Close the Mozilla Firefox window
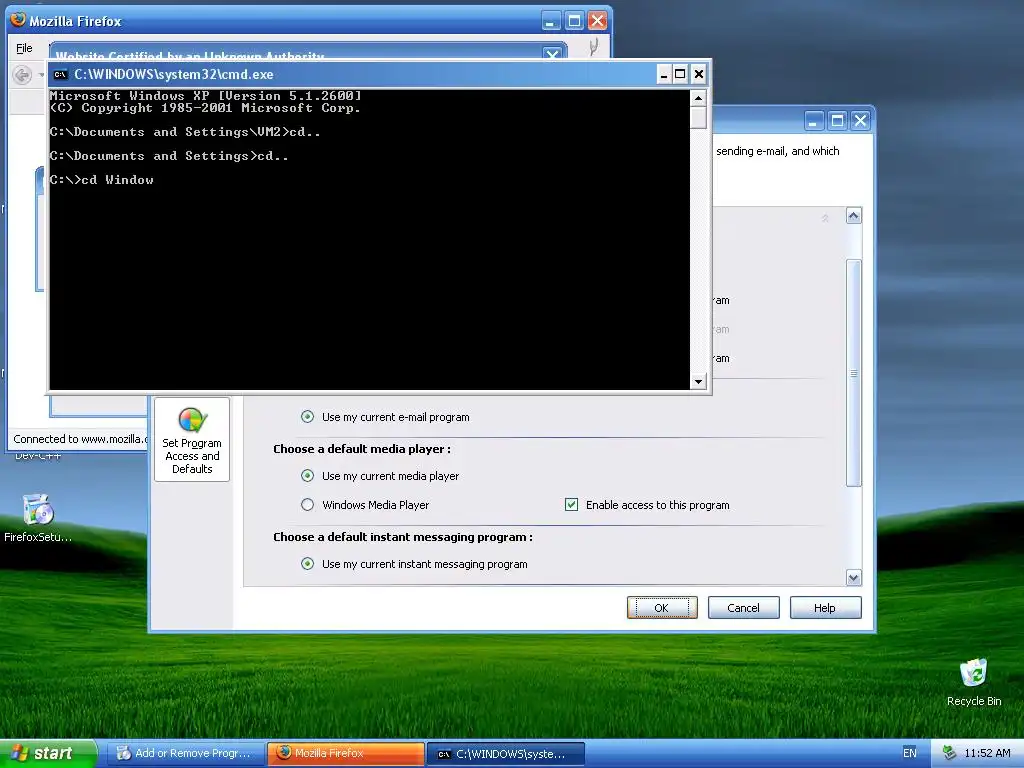This screenshot has height=768, width=1024. (x=598, y=21)
